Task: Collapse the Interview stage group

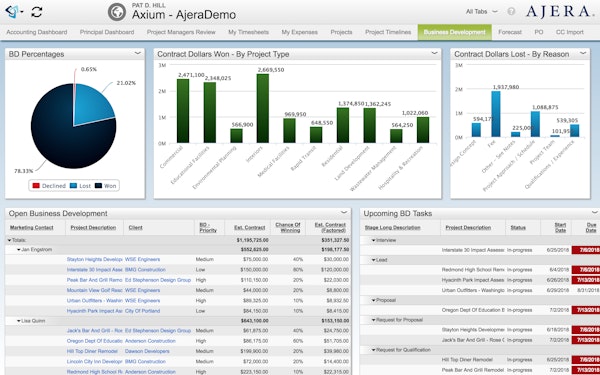Action: point(373,240)
